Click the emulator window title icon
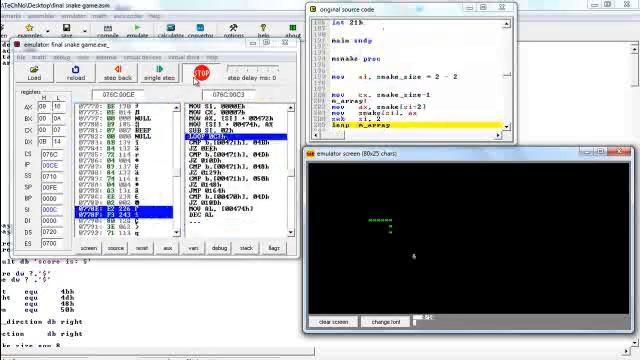 tap(17, 44)
